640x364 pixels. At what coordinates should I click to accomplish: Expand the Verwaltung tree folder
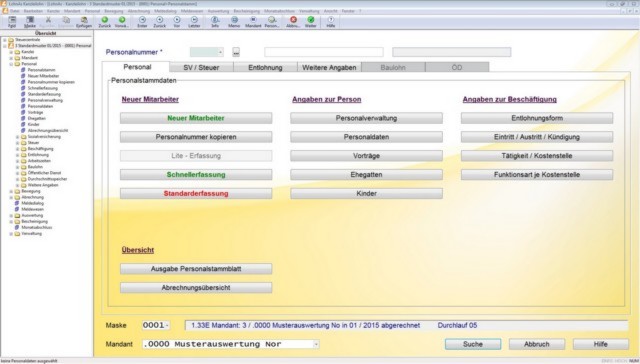(x=11, y=234)
